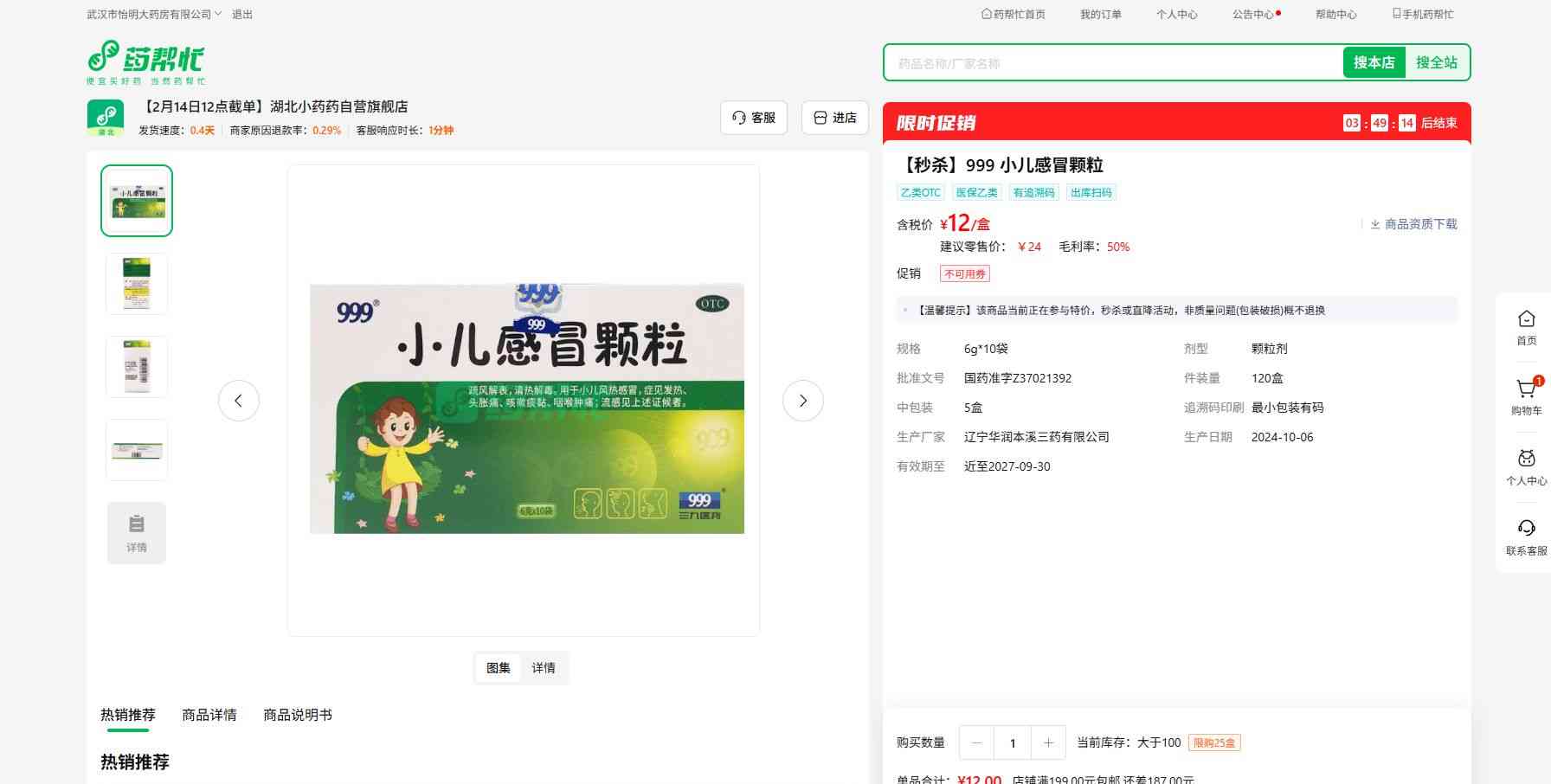1551x784 pixels.
Task: Switch to 详情 view below image
Action: tap(544, 668)
